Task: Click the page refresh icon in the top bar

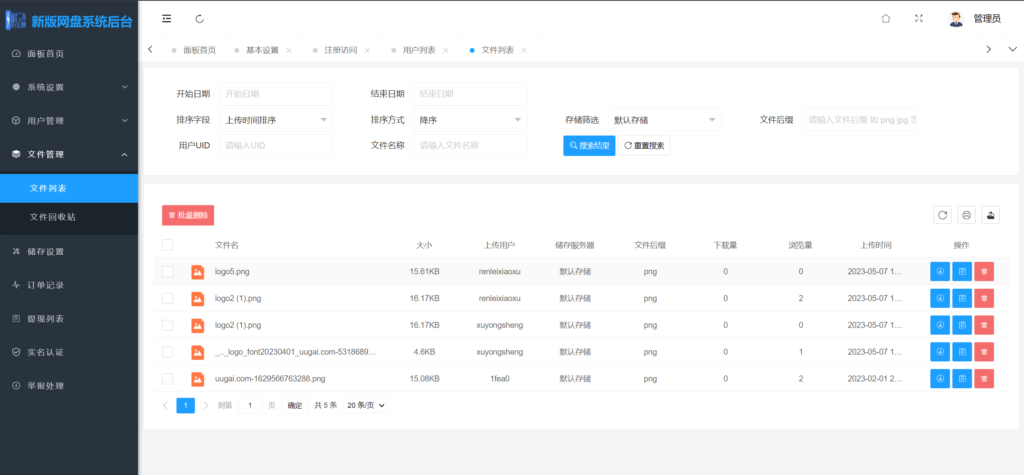Action: 200,19
